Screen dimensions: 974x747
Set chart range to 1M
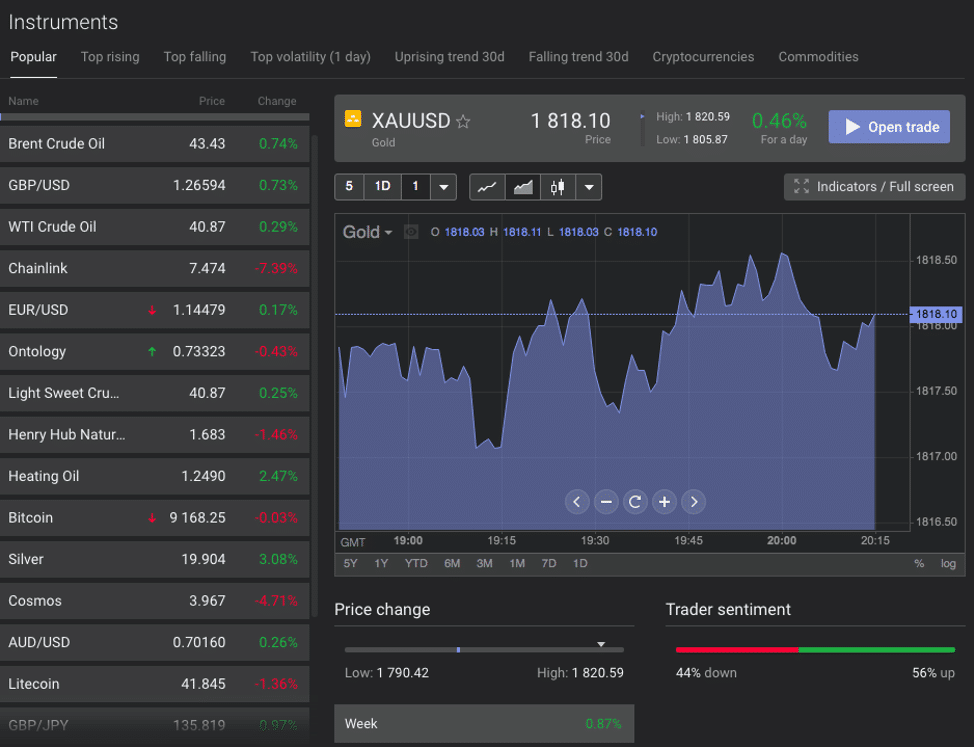pos(517,564)
